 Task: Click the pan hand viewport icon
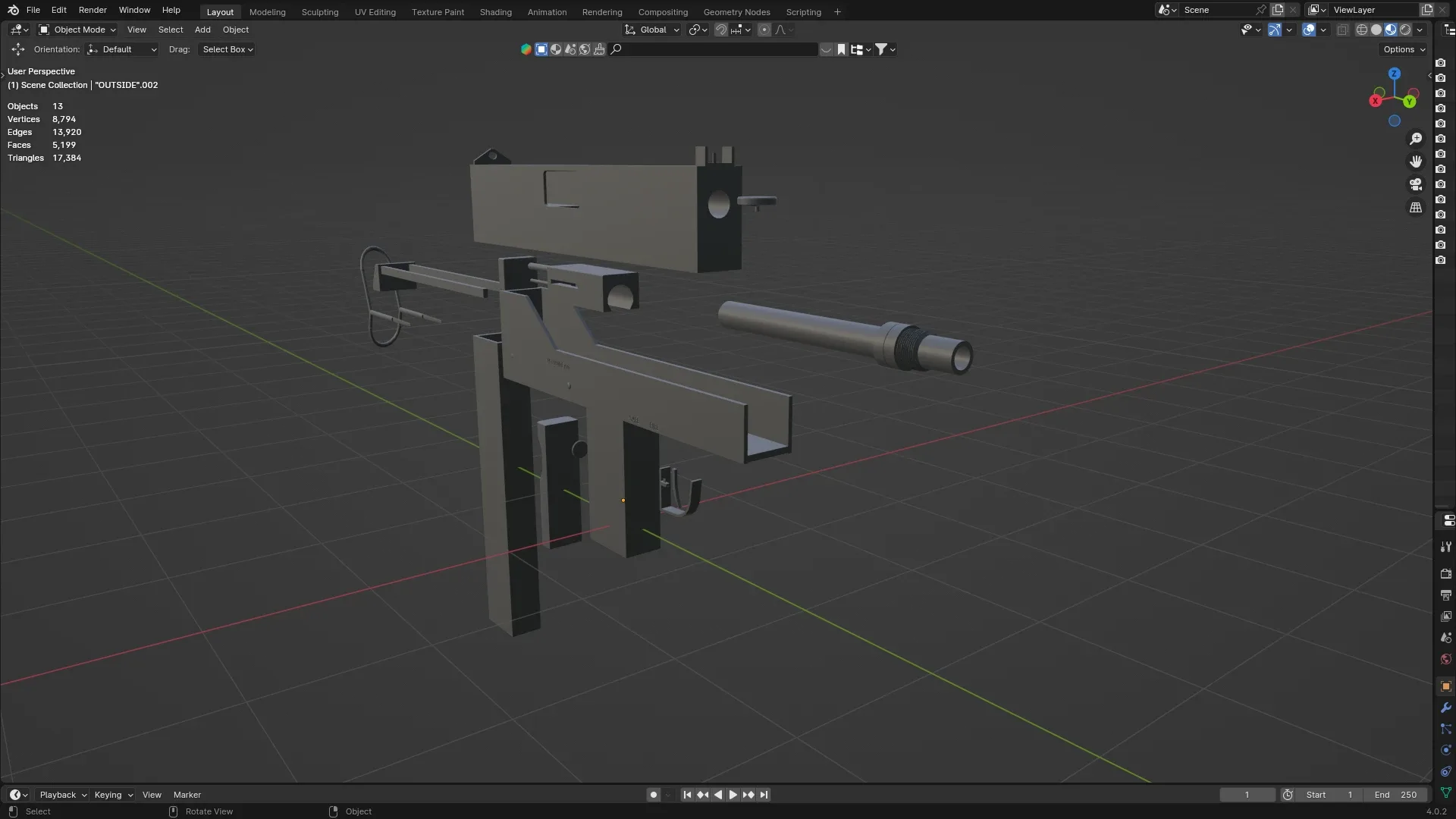[x=1416, y=162]
